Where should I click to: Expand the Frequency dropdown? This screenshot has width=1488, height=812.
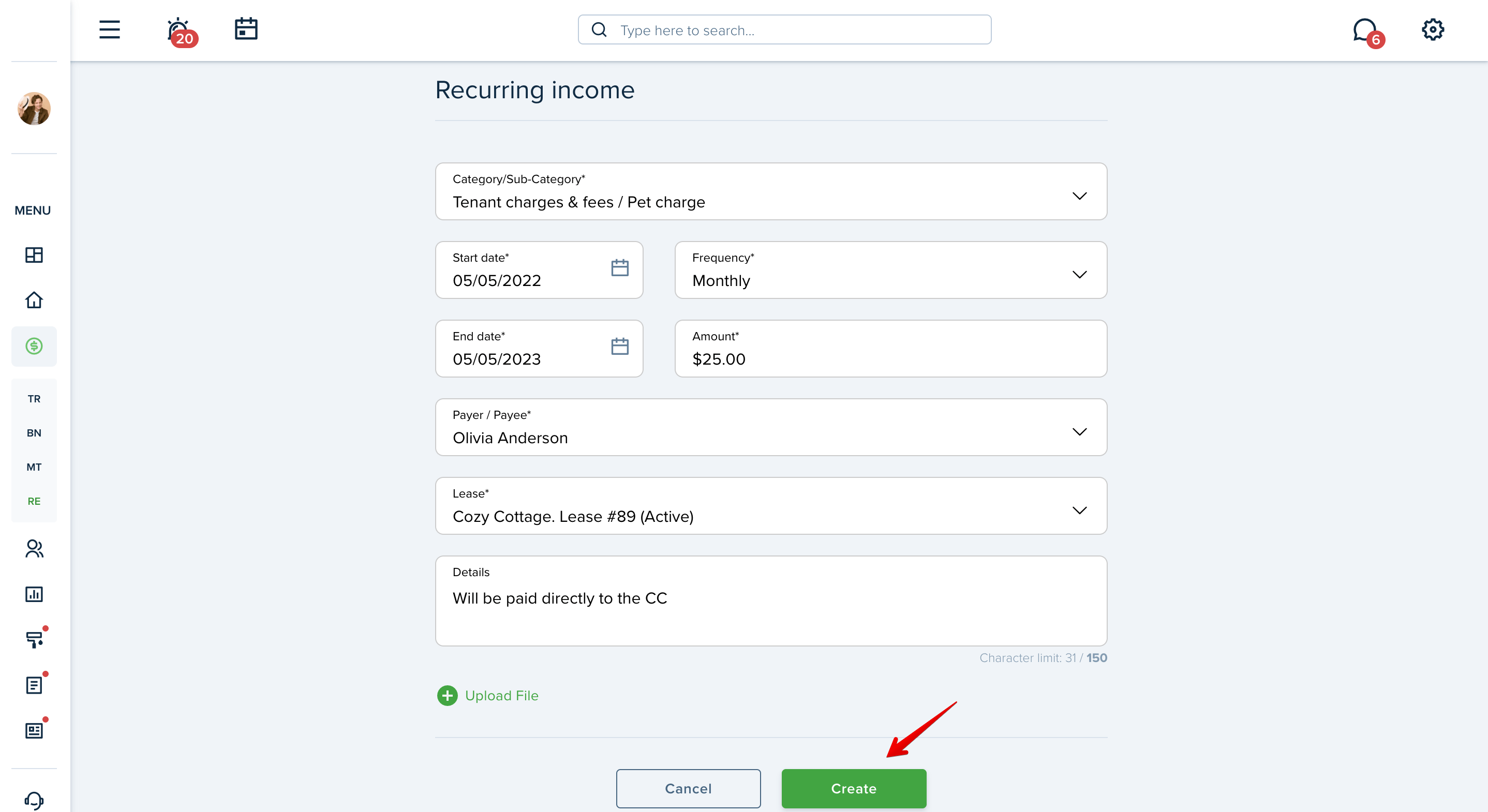click(x=890, y=269)
